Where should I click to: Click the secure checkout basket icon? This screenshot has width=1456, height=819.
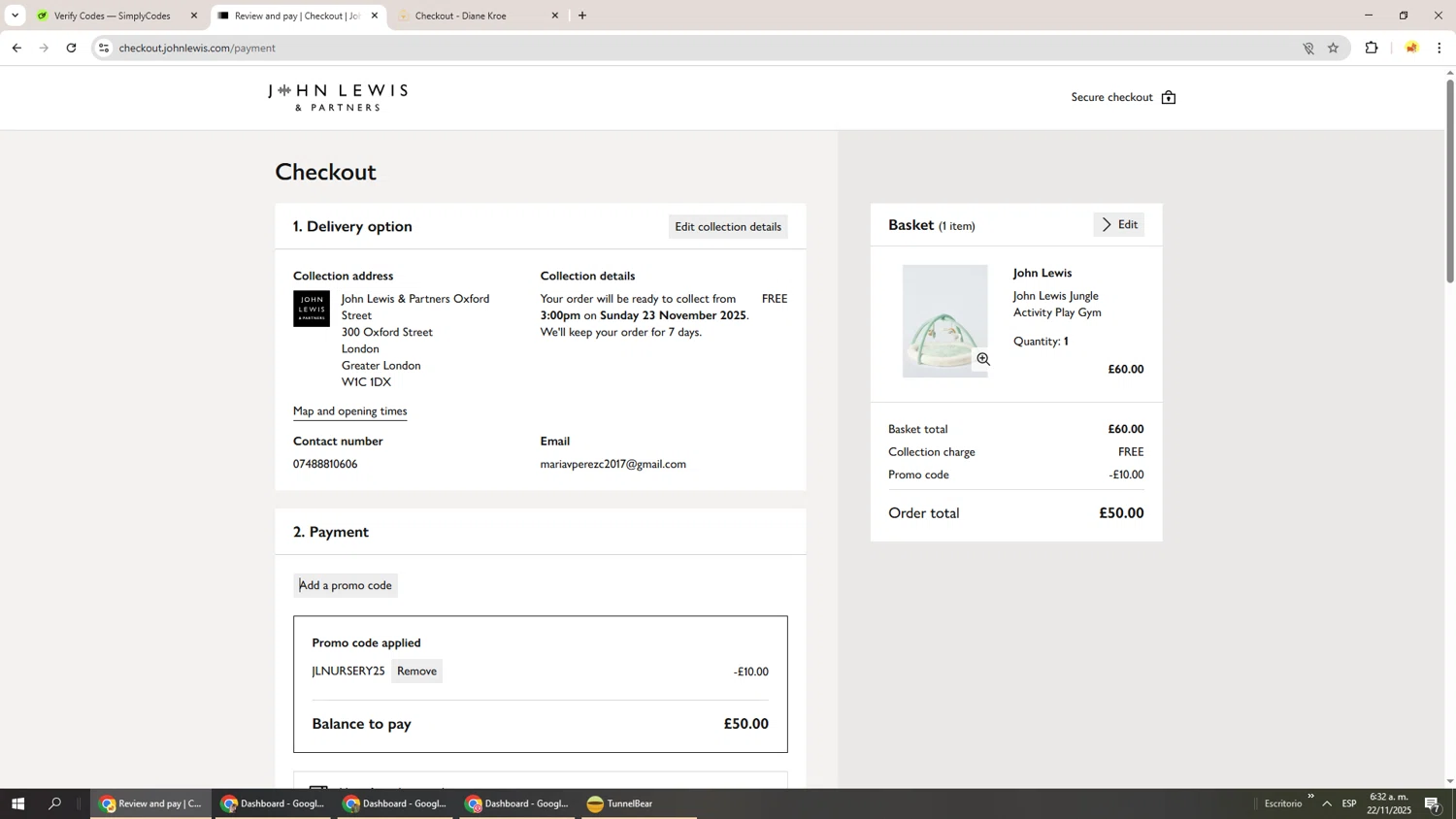click(1168, 97)
